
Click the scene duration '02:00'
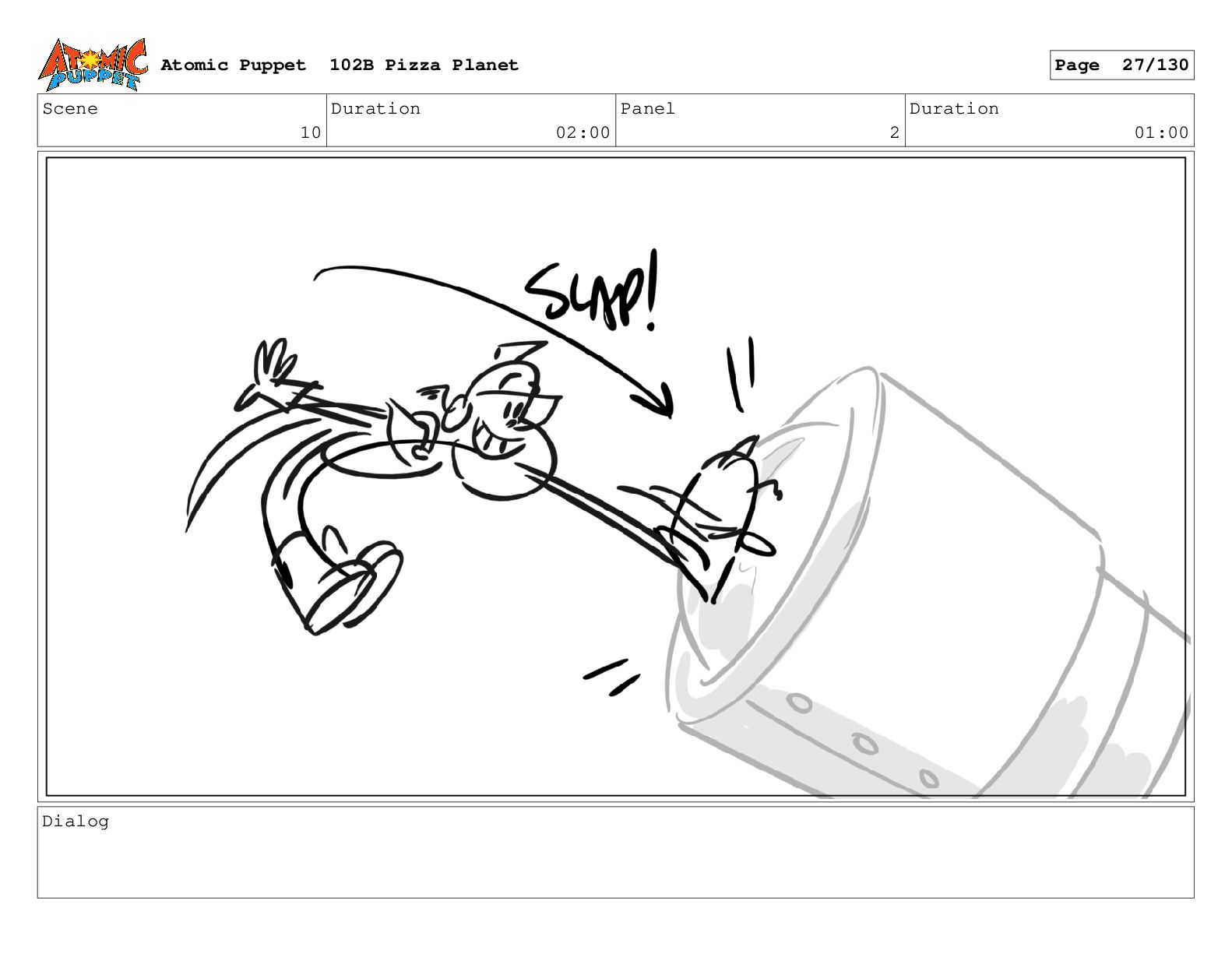coord(583,132)
